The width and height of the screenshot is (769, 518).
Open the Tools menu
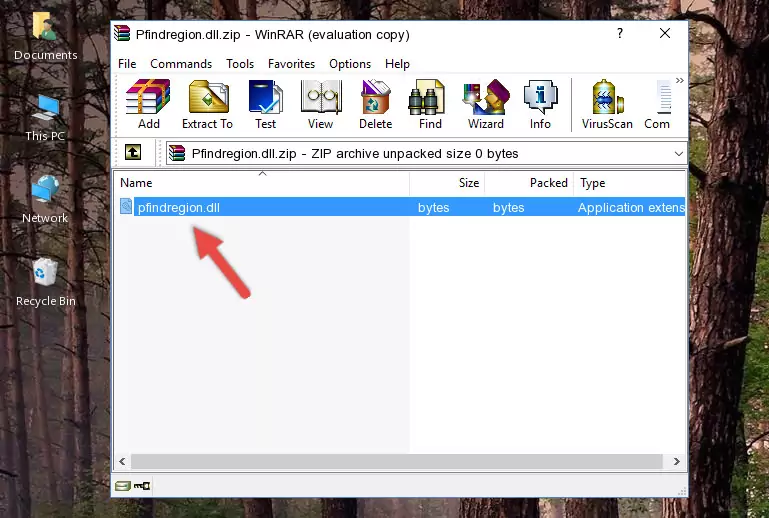(x=240, y=64)
